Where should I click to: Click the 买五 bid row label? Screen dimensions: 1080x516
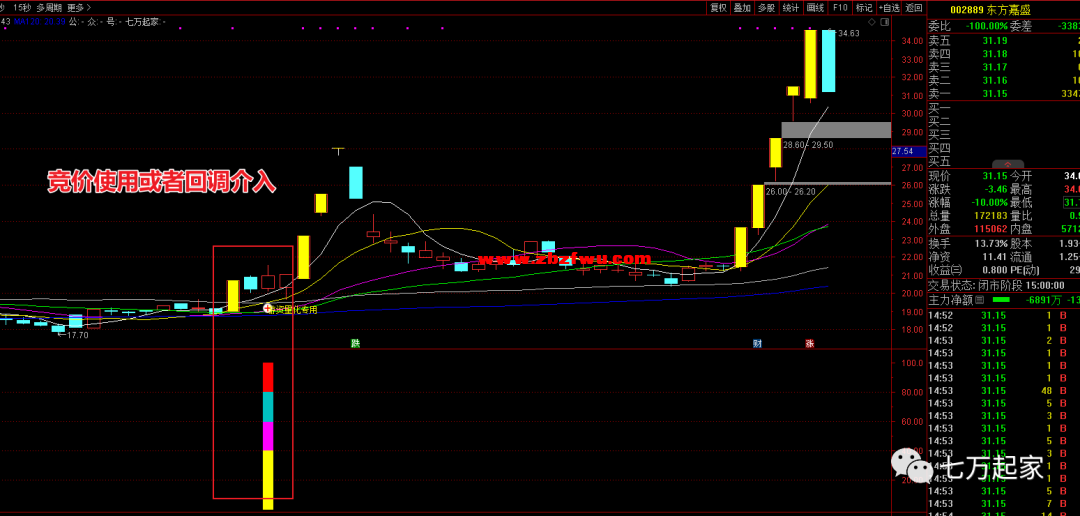click(x=939, y=162)
